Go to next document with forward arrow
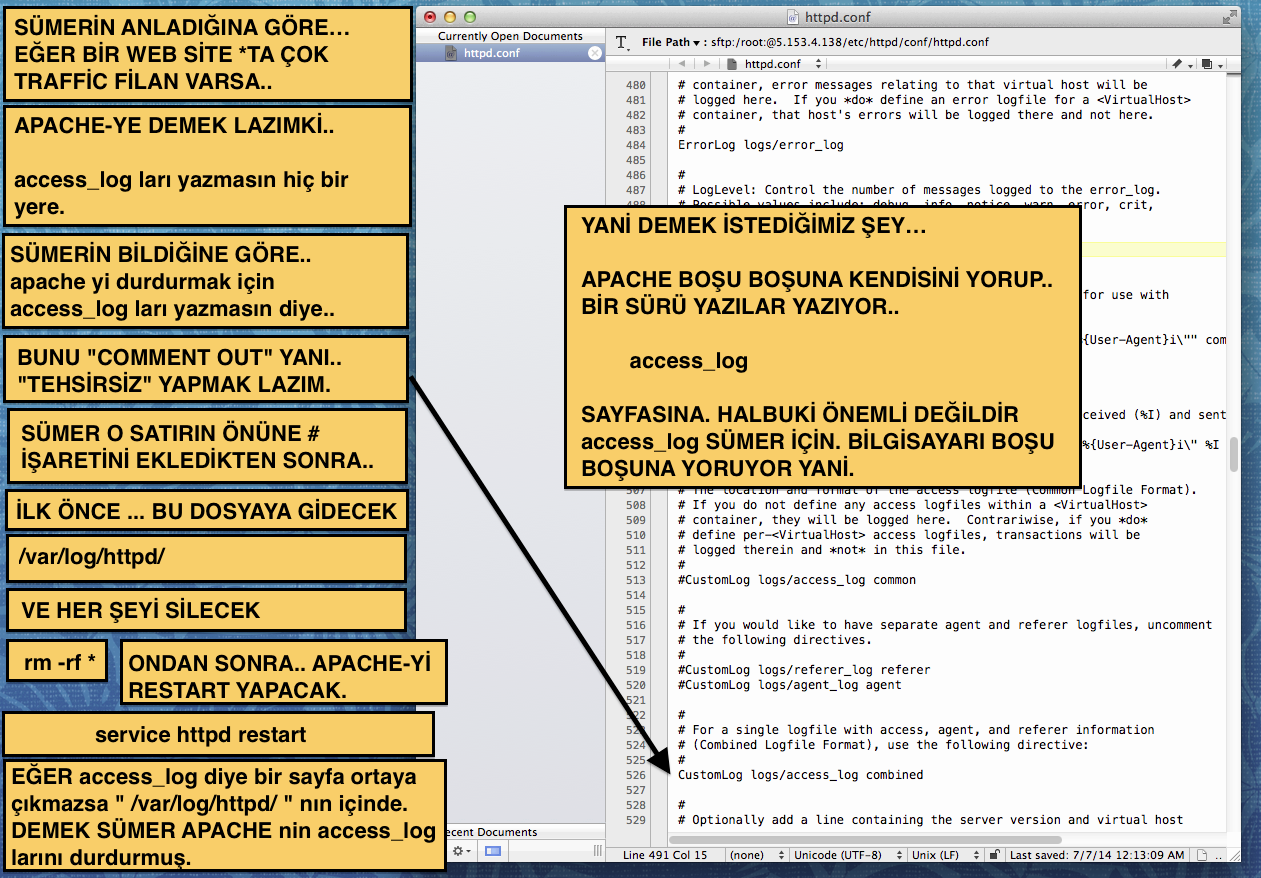This screenshot has width=1261, height=878. tap(707, 64)
